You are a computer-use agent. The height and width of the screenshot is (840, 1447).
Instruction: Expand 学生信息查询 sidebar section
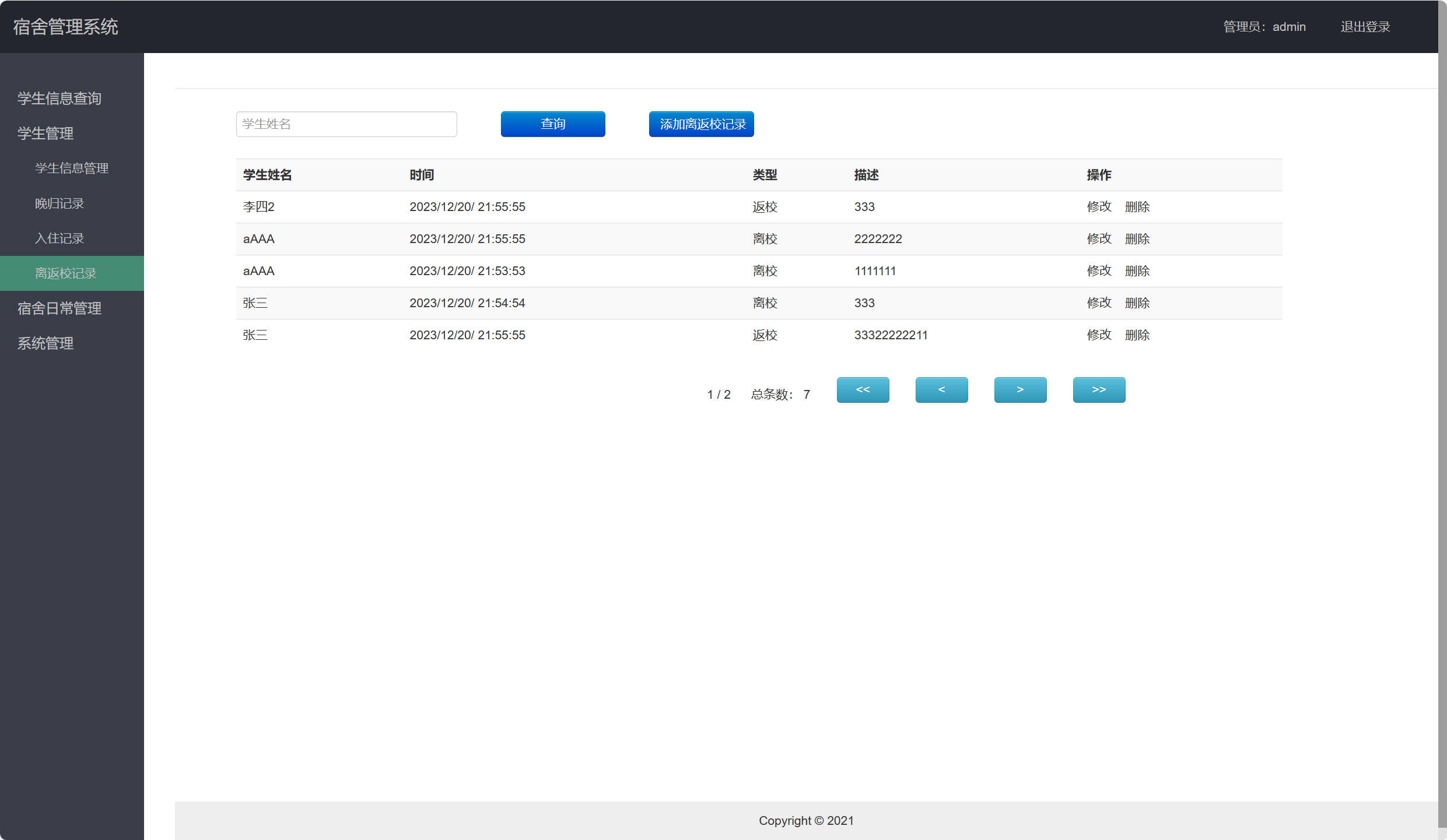(x=59, y=99)
